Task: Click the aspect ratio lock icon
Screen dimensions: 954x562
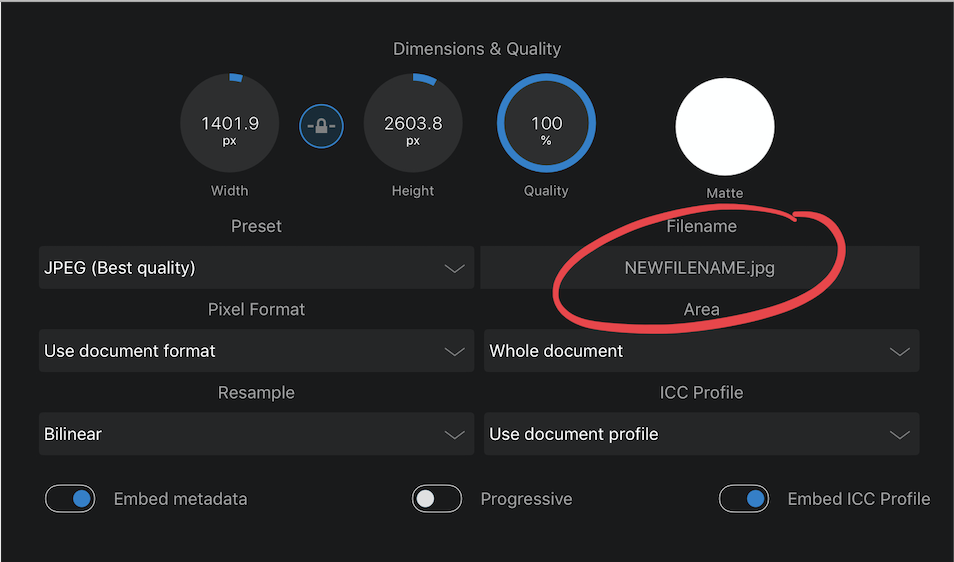Action: point(322,126)
